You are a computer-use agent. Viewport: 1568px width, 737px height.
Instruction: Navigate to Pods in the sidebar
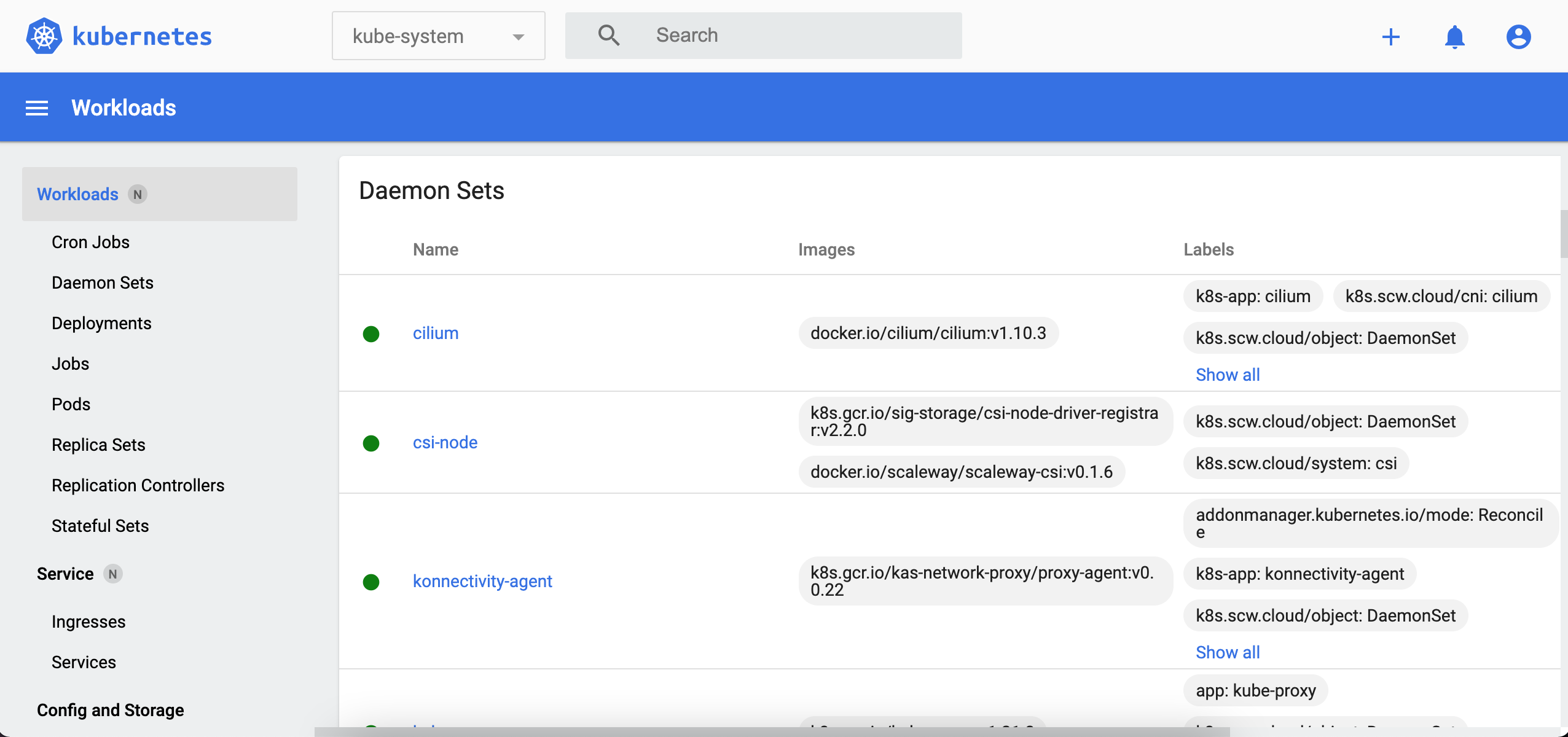pyautogui.click(x=70, y=404)
